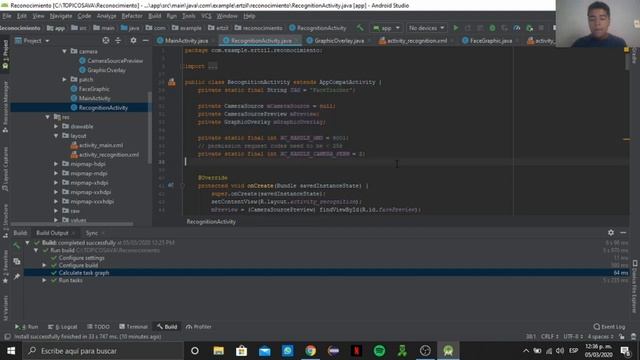Open the Navigate menu
The width and height of the screenshot is (640, 360).
pos(61,16)
